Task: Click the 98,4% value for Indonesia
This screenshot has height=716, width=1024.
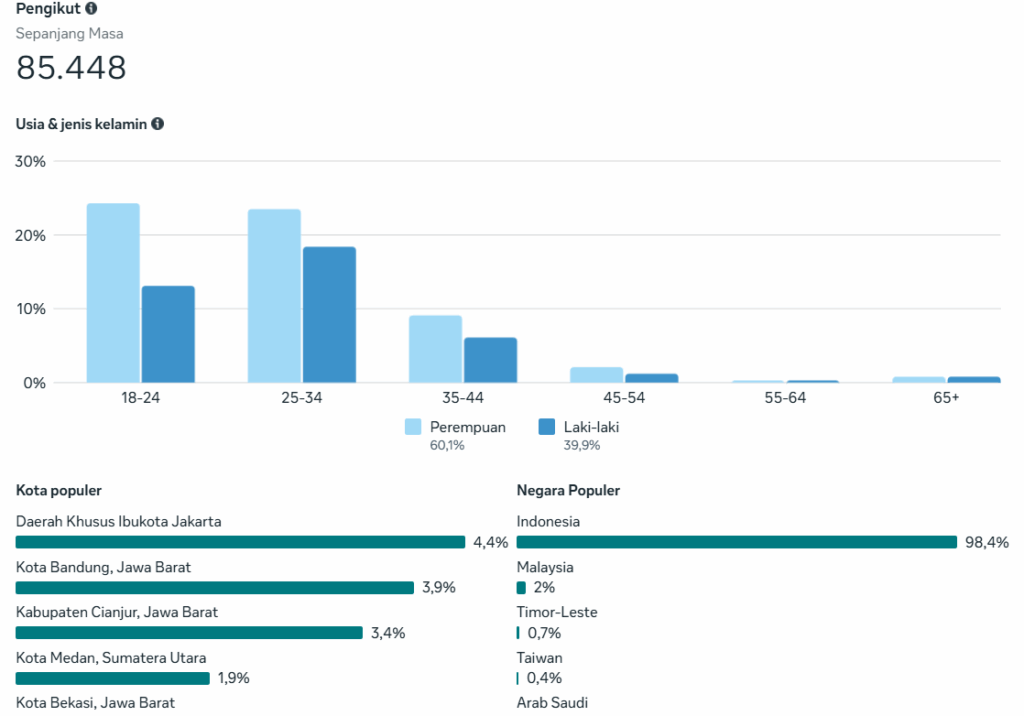Action: (x=987, y=542)
